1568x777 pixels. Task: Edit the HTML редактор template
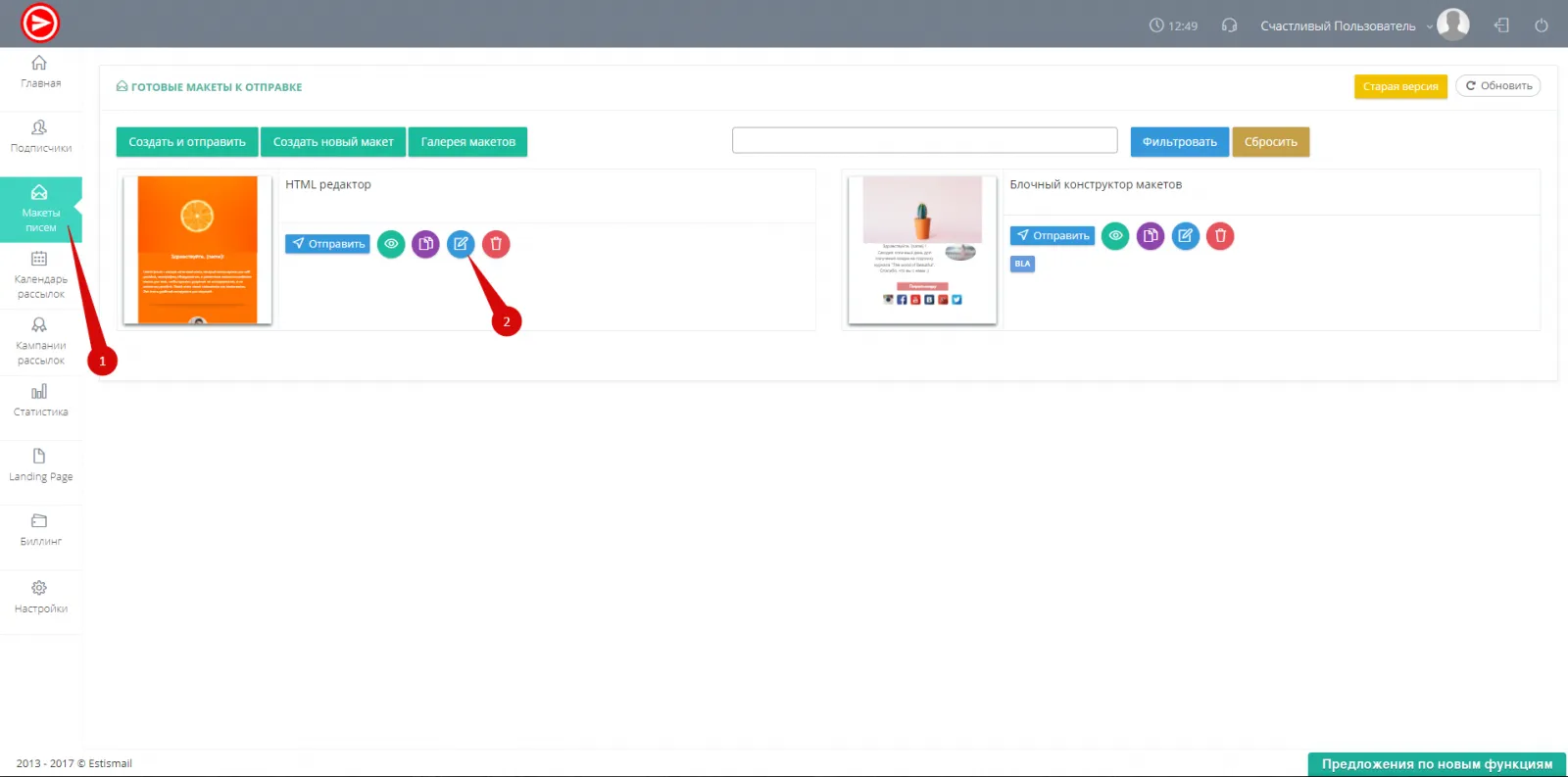tap(461, 244)
